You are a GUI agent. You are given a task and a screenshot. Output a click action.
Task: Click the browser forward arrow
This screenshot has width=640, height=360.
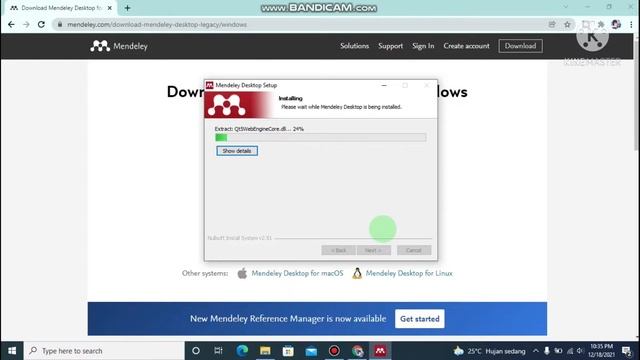[x=26, y=24]
